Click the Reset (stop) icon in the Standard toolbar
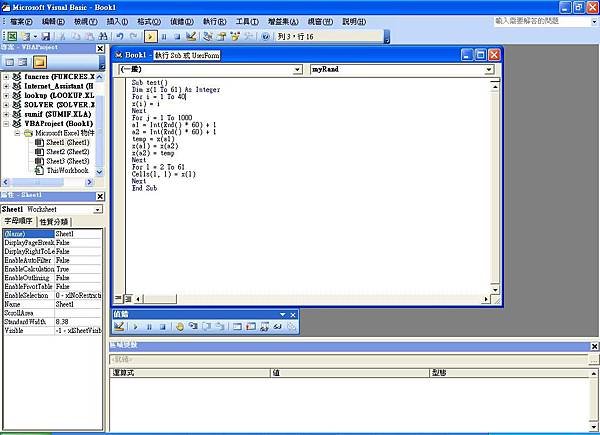600x435 pixels. pos(177,36)
